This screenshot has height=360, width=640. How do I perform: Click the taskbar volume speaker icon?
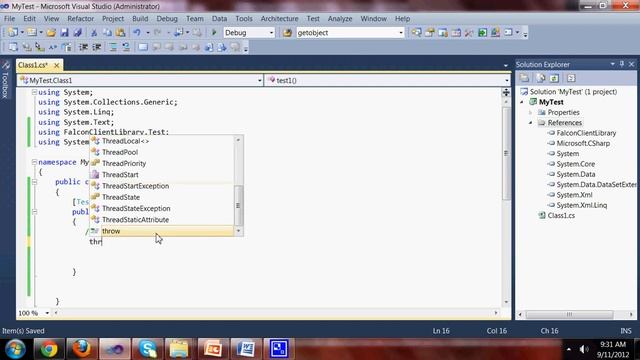[584, 349]
